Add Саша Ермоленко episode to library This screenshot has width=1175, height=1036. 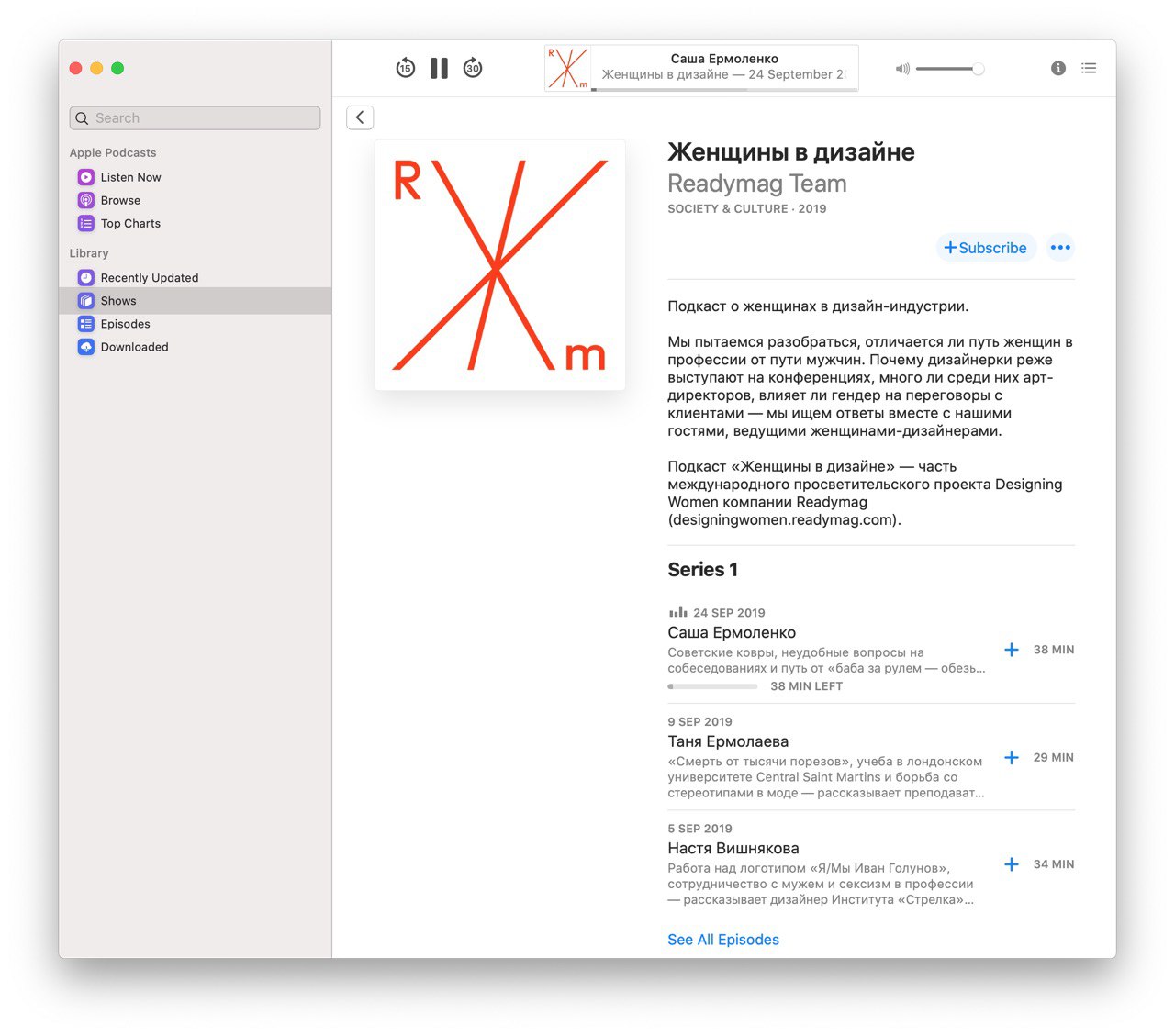coord(1012,650)
